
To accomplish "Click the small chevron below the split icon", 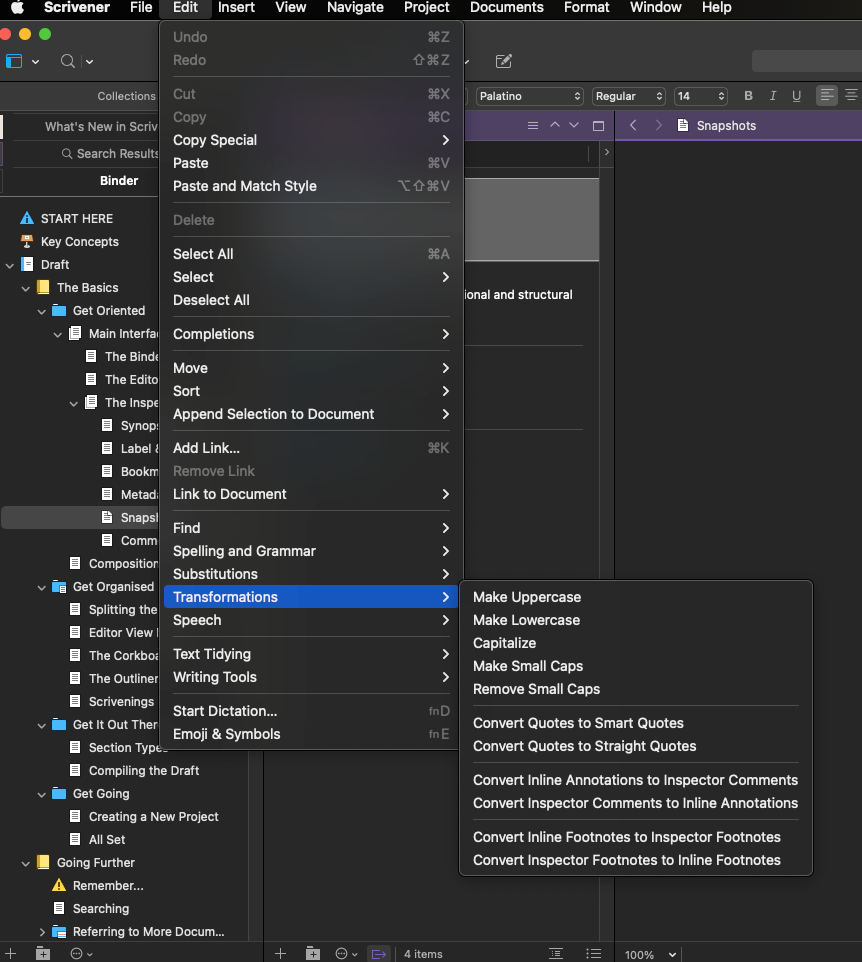I will [607, 152].
